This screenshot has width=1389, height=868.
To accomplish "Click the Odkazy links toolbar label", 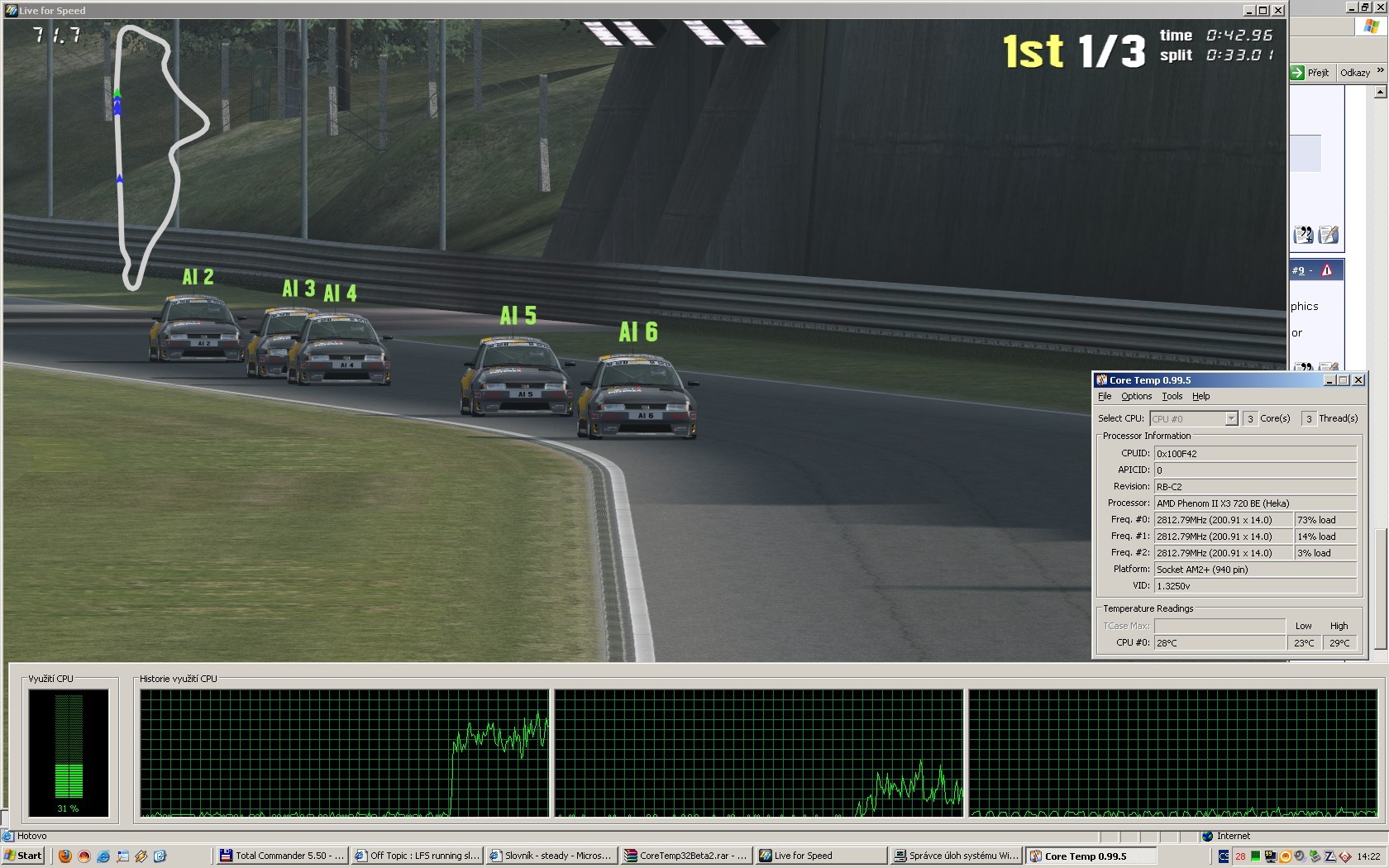I will coord(1355,73).
